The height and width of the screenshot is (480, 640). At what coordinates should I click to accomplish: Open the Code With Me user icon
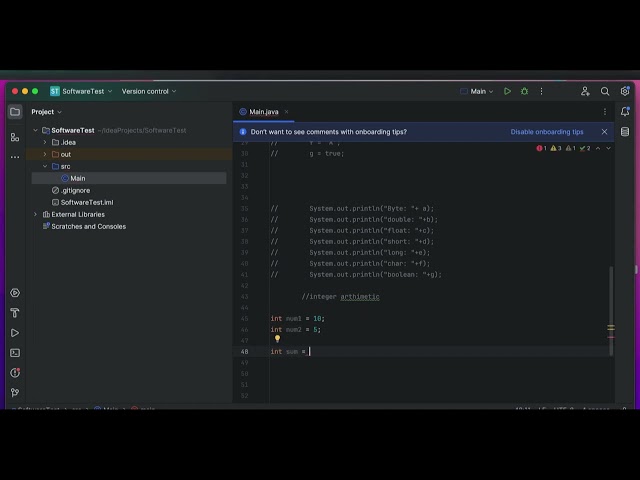585,91
